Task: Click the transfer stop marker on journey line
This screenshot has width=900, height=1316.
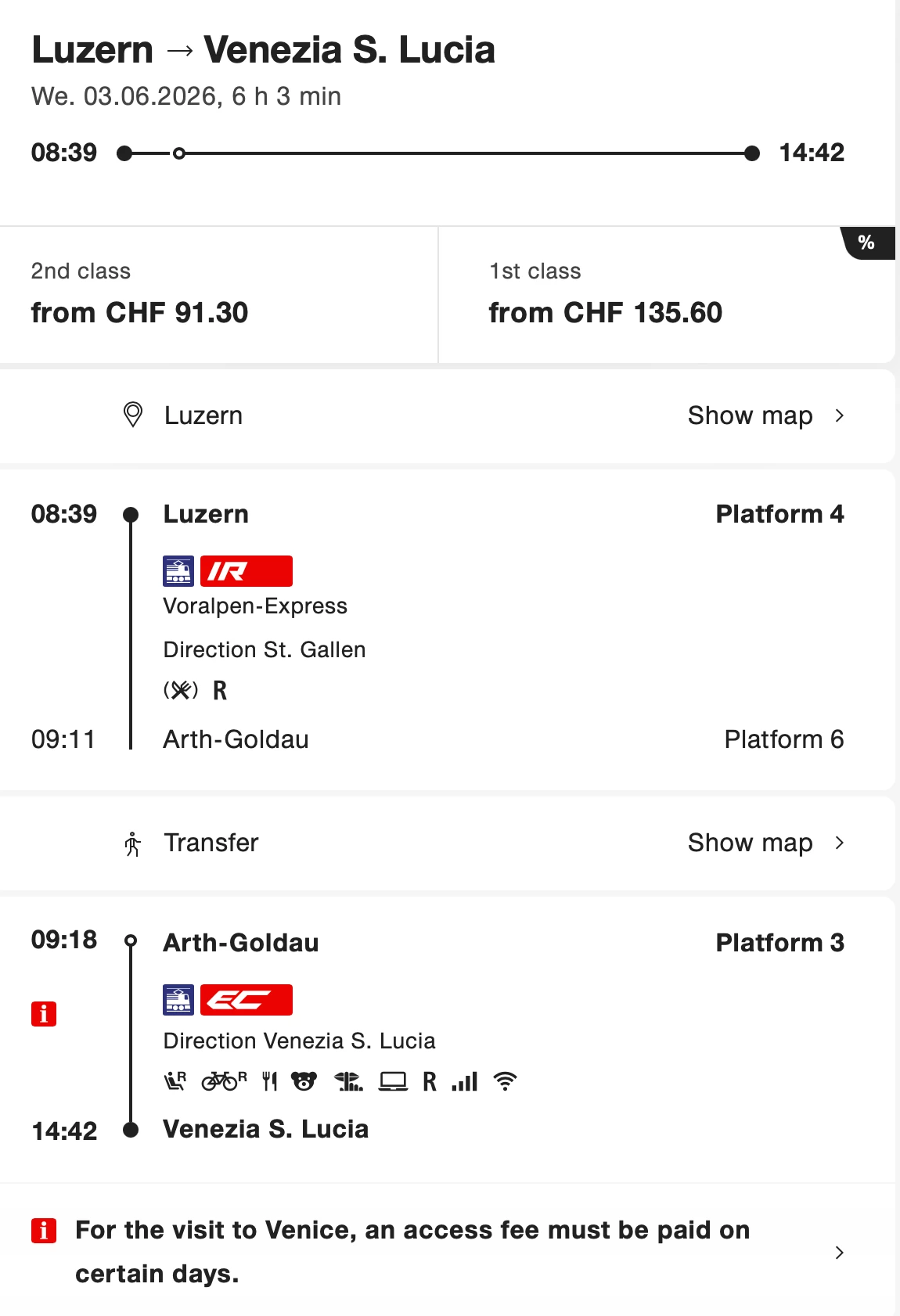Action: (x=179, y=153)
